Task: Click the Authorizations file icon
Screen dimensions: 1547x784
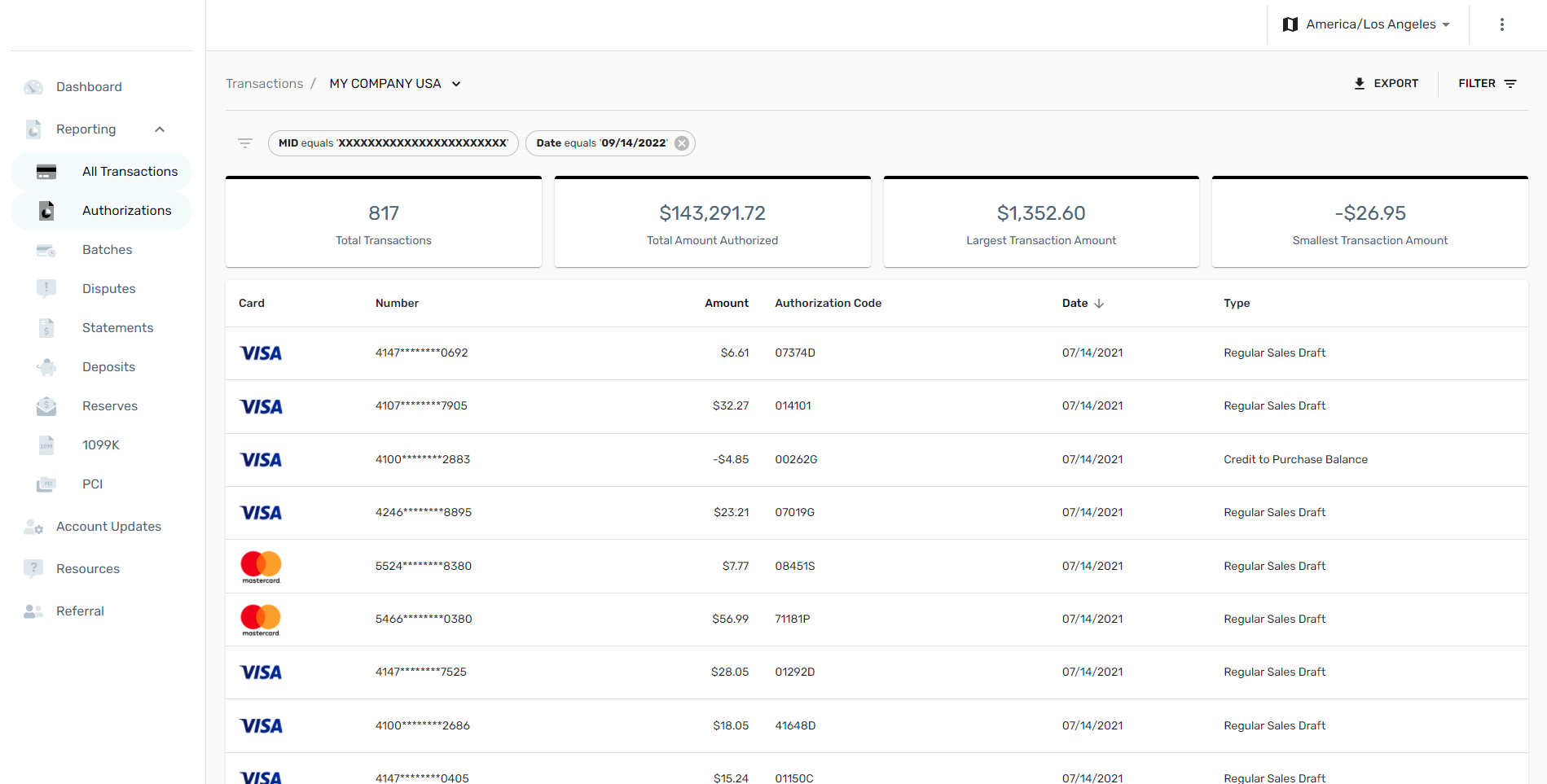Action: pyautogui.click(x=46, y=211)
